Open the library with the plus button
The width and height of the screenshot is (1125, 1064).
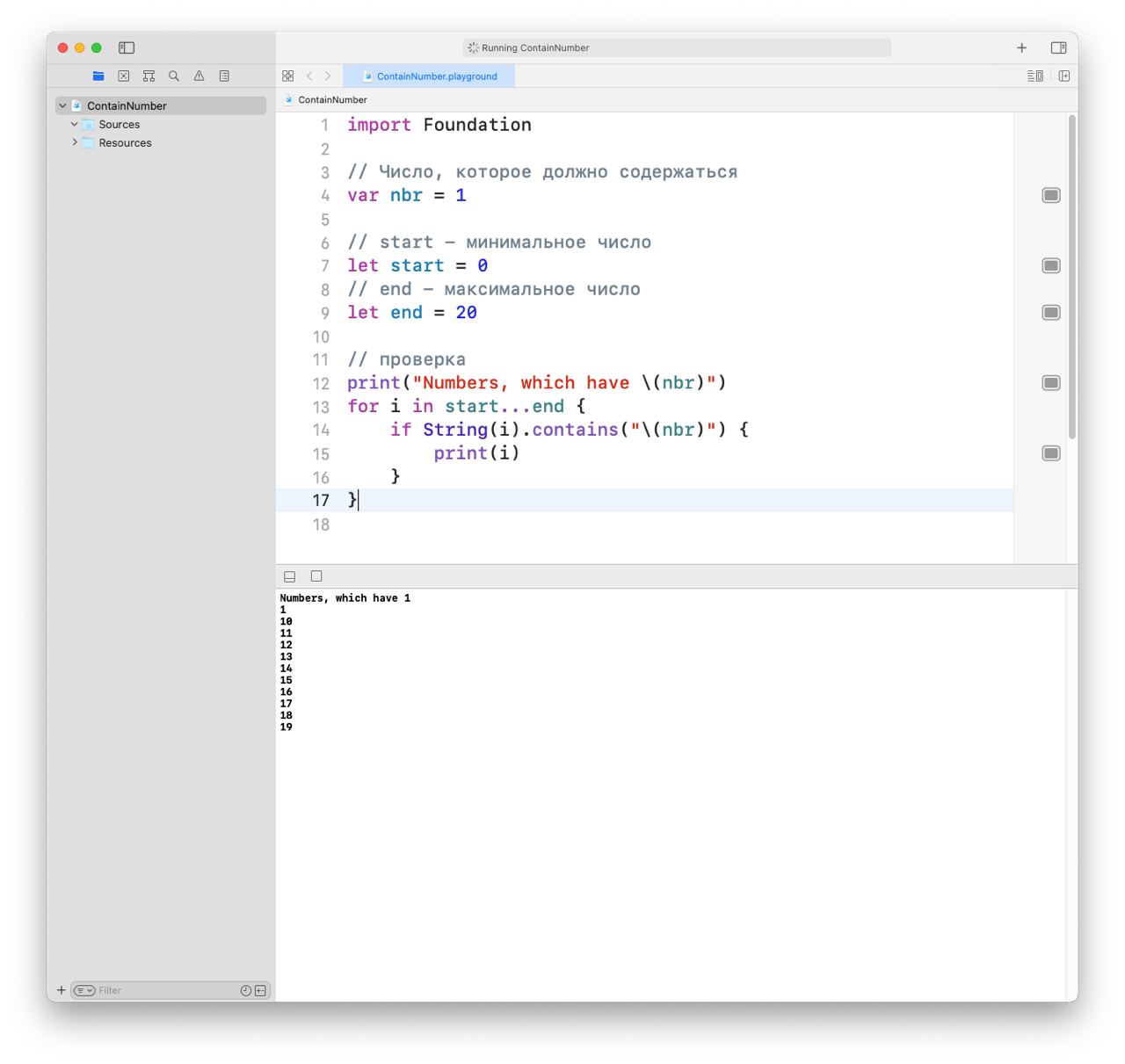(1021, 47)
